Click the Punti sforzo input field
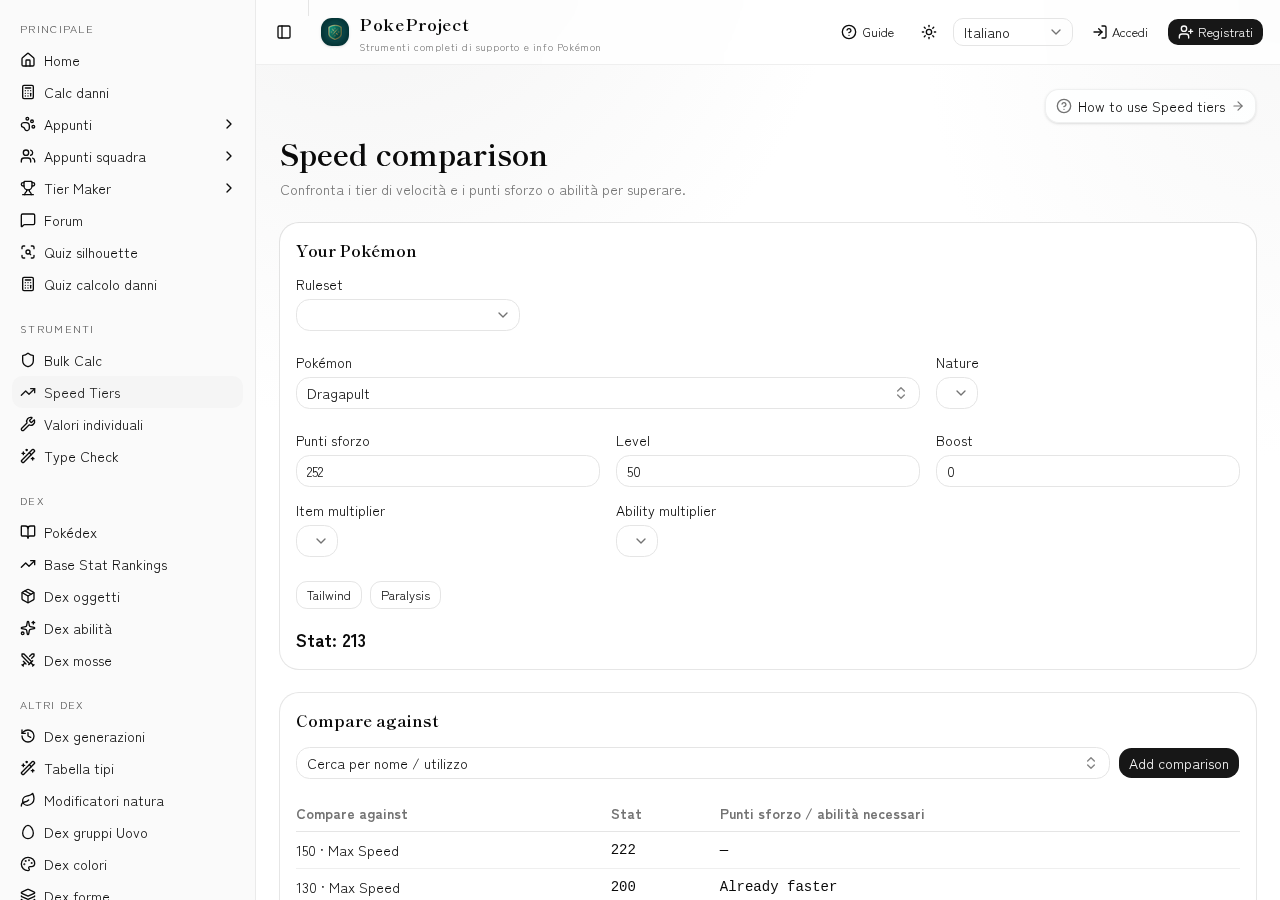The height and width of the screenshot is (900, 1280). pos(448,471)
